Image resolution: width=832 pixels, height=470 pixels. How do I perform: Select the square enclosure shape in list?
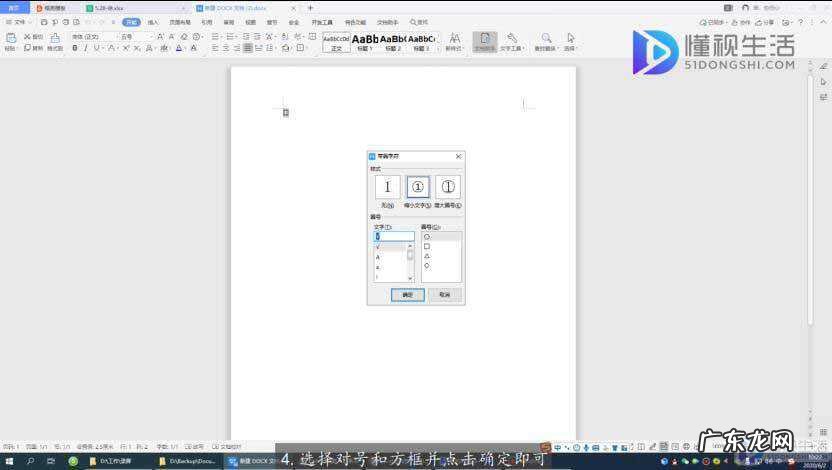click(x=427, y=246)
